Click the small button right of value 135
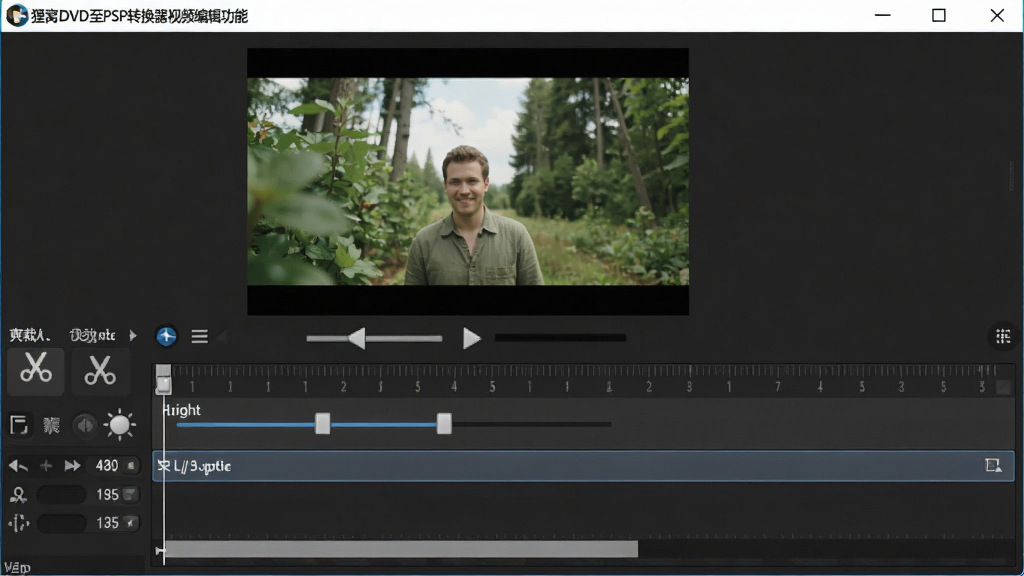Viewport: 1024px width, 576px height. (x=131, y=522)
